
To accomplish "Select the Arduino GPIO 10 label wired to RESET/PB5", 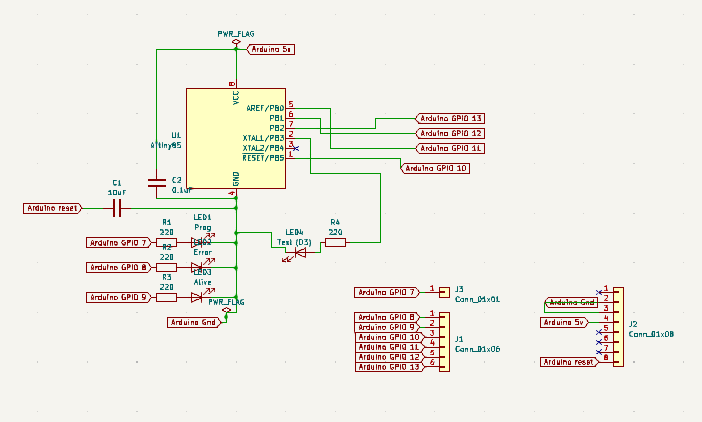I will coord(435,168).
